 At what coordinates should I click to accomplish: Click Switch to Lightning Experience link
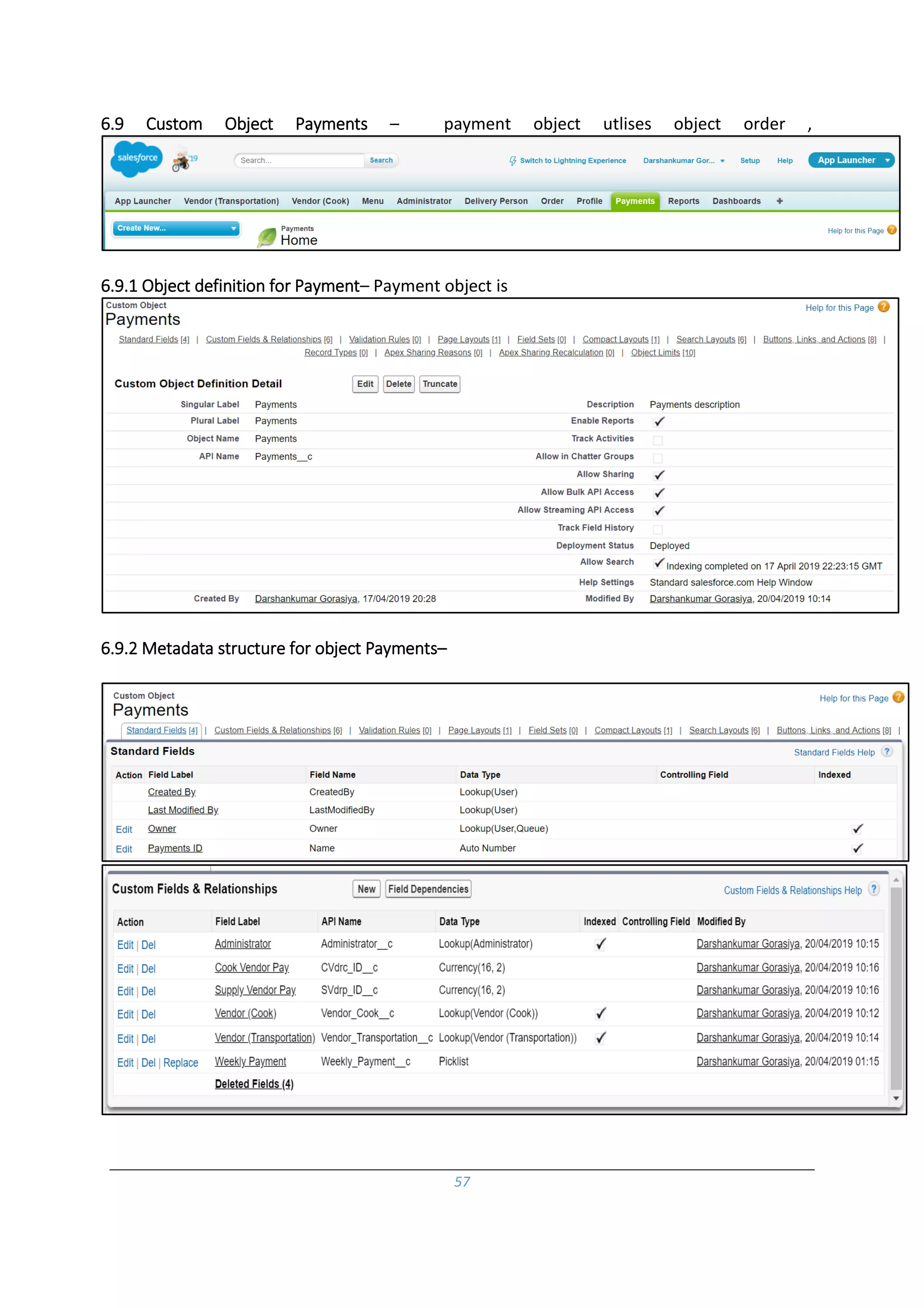572,161
